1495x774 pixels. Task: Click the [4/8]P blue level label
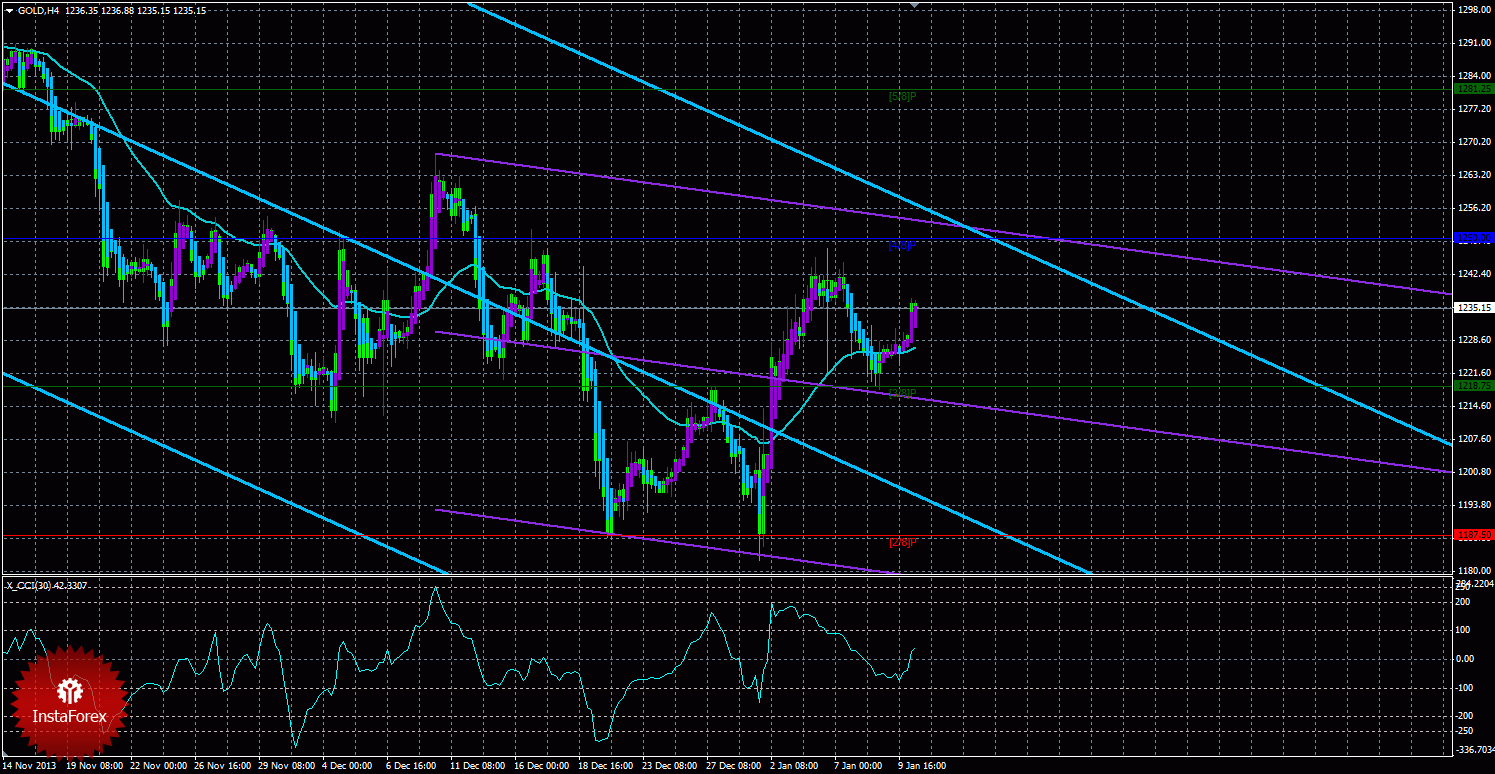pos(902,245)
